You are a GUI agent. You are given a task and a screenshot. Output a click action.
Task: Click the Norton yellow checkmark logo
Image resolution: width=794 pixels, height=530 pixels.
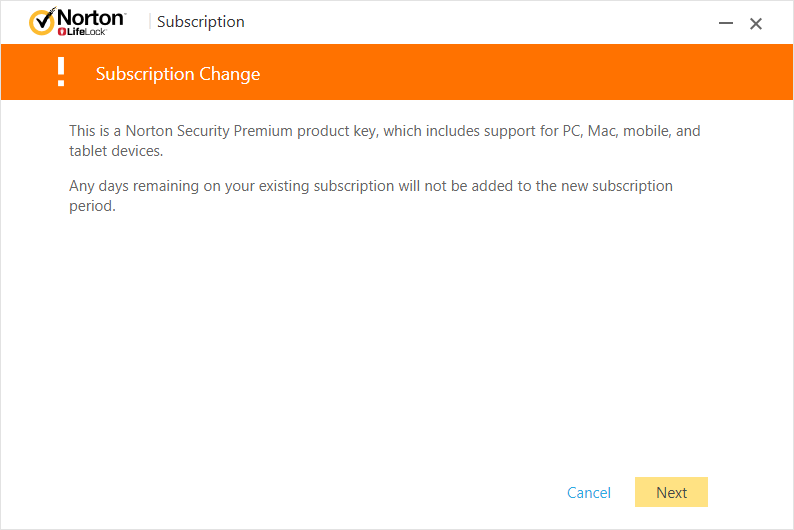pos(42,22)
